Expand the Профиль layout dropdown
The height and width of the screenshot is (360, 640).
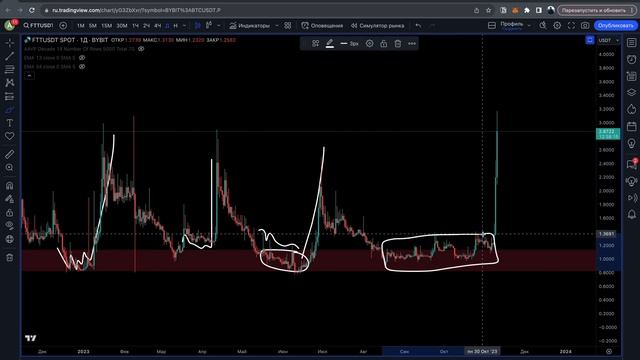click(529, 26)
